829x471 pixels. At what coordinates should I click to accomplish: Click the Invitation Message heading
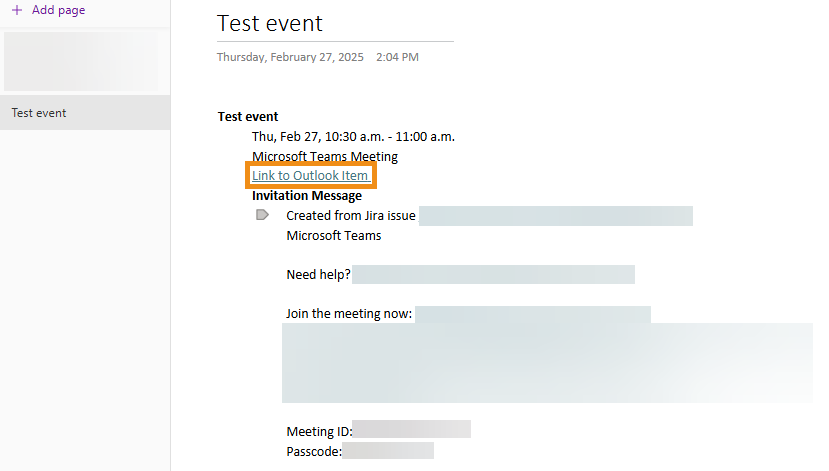click(307, 196)
